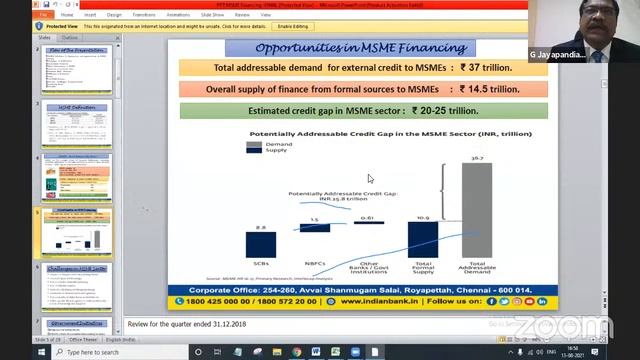This screenshot has width=640, height=360.
Task: Click G Jayapandian's Zoom video tile
Action: 584,31
